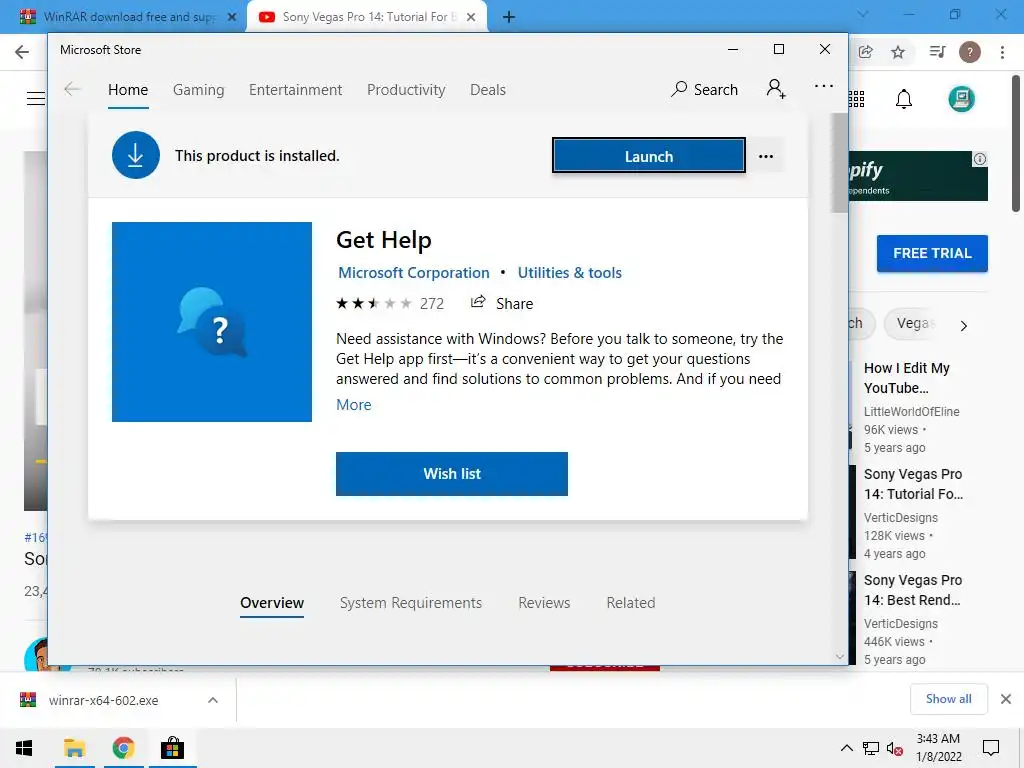This screenshot has width=1024, height=768.
Task: Close the Chrome downloads bar
Action: click(1006, 699)
